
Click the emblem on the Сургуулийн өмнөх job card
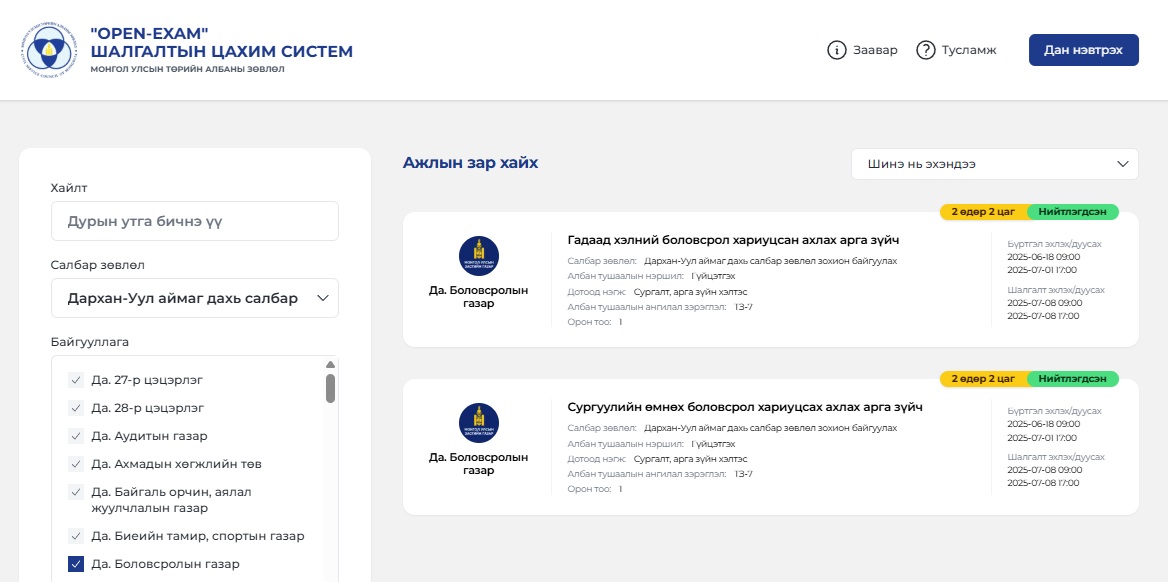pyautogui.click(x=479, y=423)
